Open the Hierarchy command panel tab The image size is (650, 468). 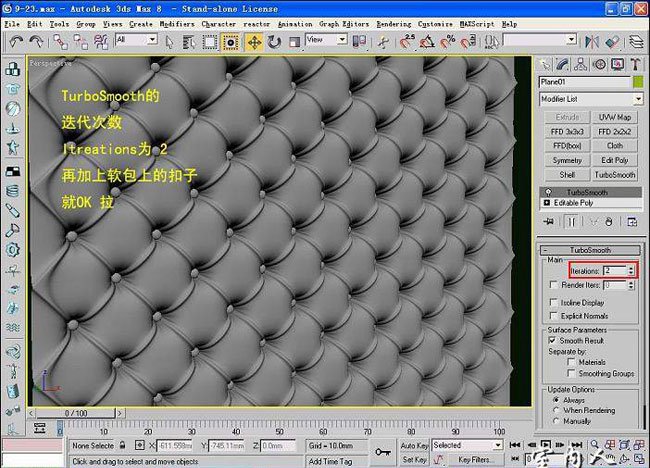581,65
